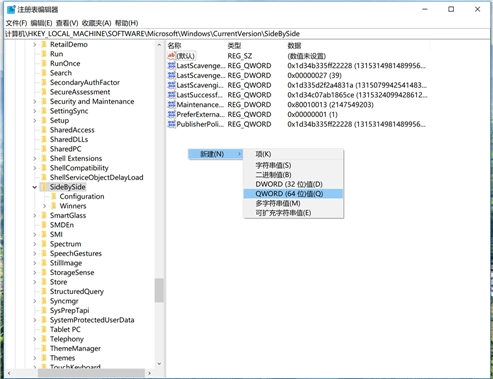The height and width of the screenshot is (379, 493).
Task: Click the tree scrollbar down arrow
Action: pyautogui.click(x=159, y=364)
